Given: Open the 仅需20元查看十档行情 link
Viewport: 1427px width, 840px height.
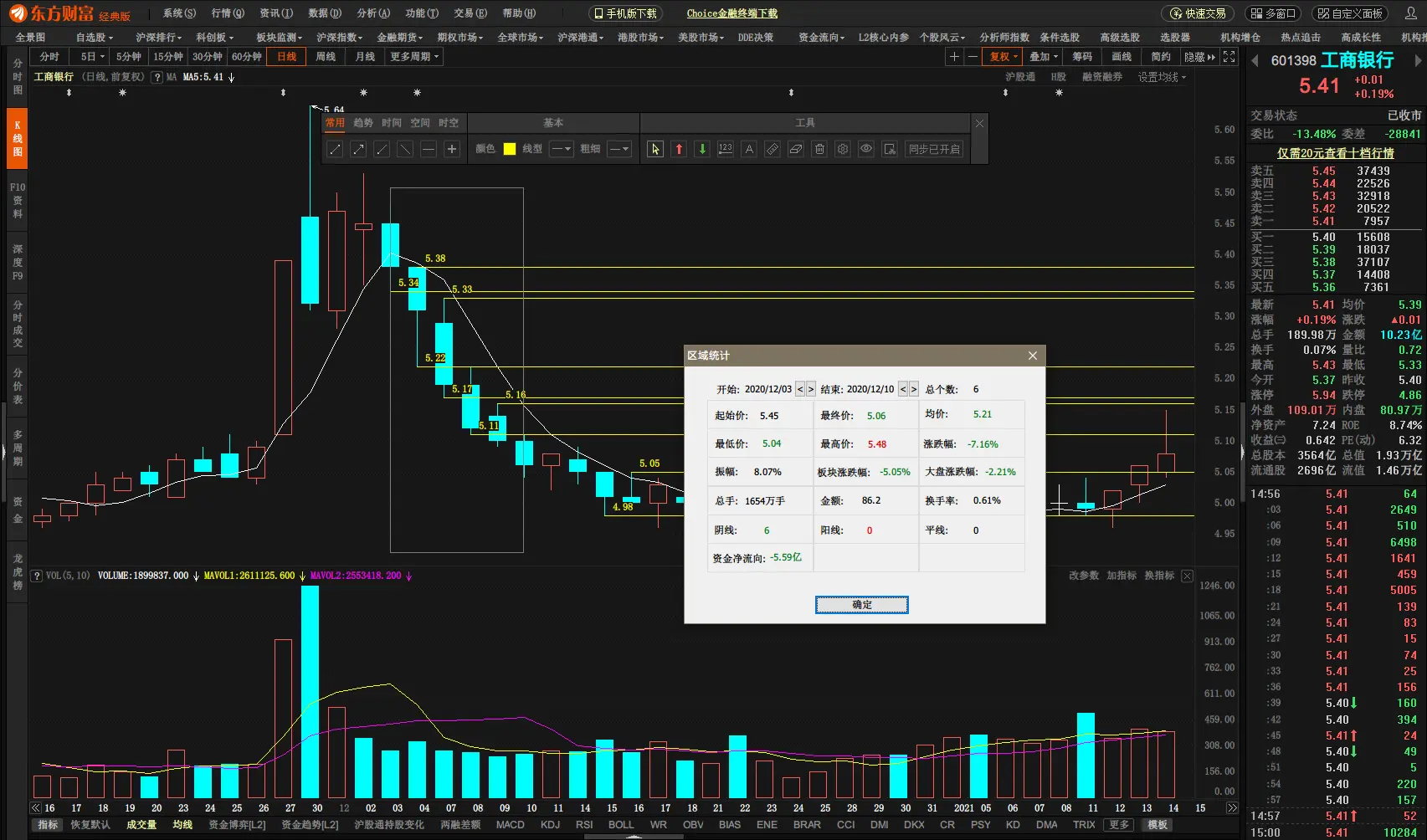Looking at the screenshot, I should click(x=1336, y=153).
